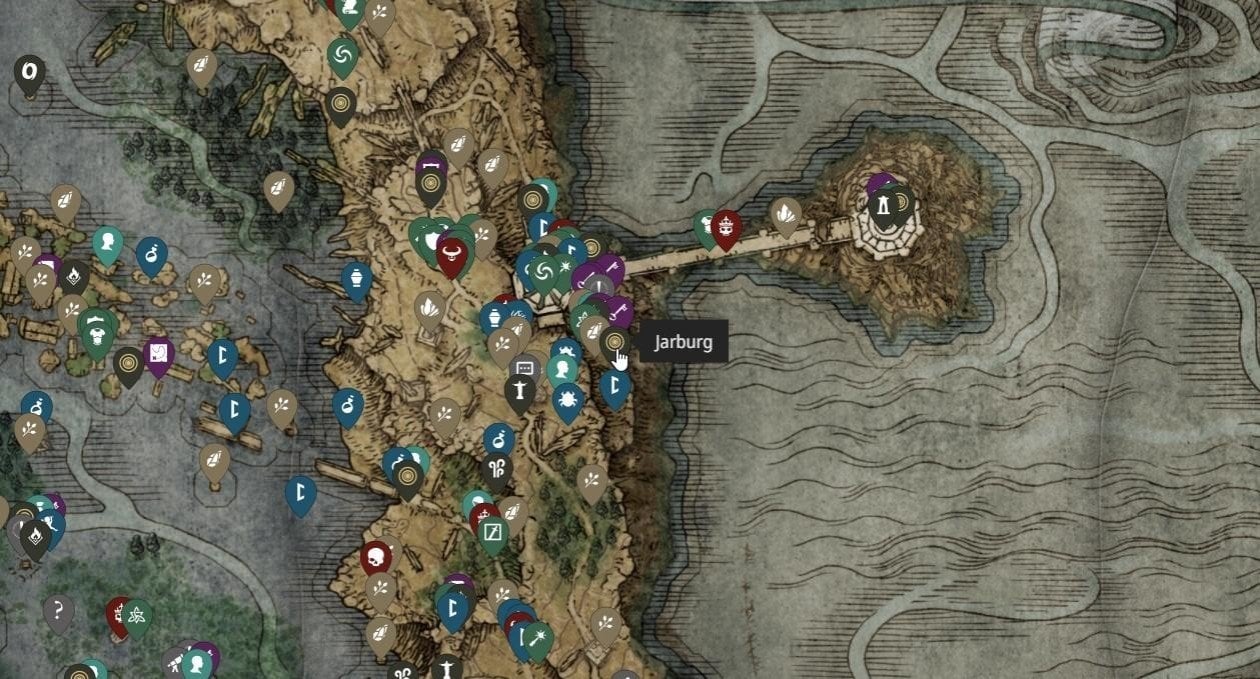Click the black zero marker in the water
This screenshot has width=1260, height=679.
[29, 73]
